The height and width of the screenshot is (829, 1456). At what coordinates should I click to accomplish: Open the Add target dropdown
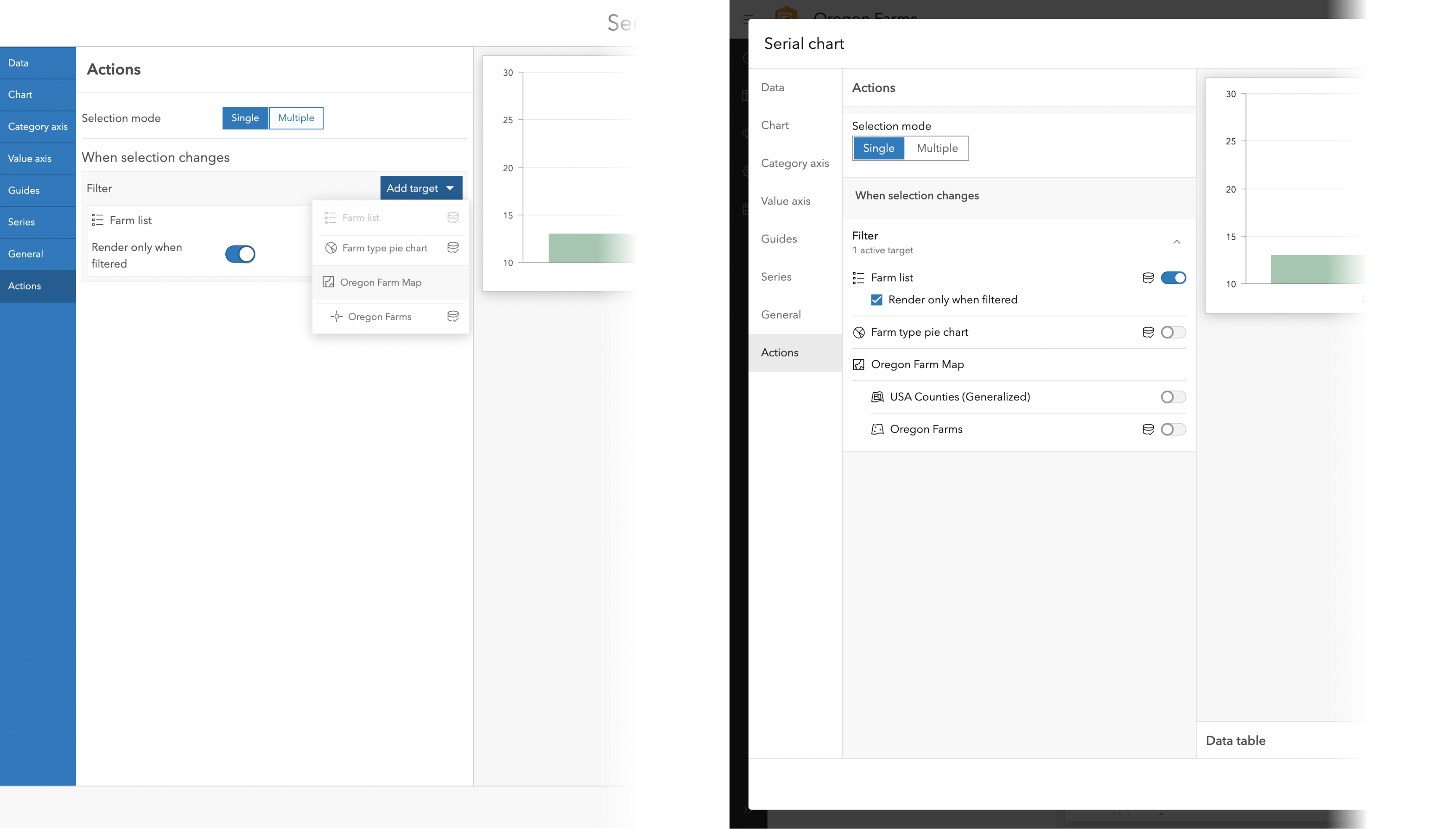tap(420, 188)
